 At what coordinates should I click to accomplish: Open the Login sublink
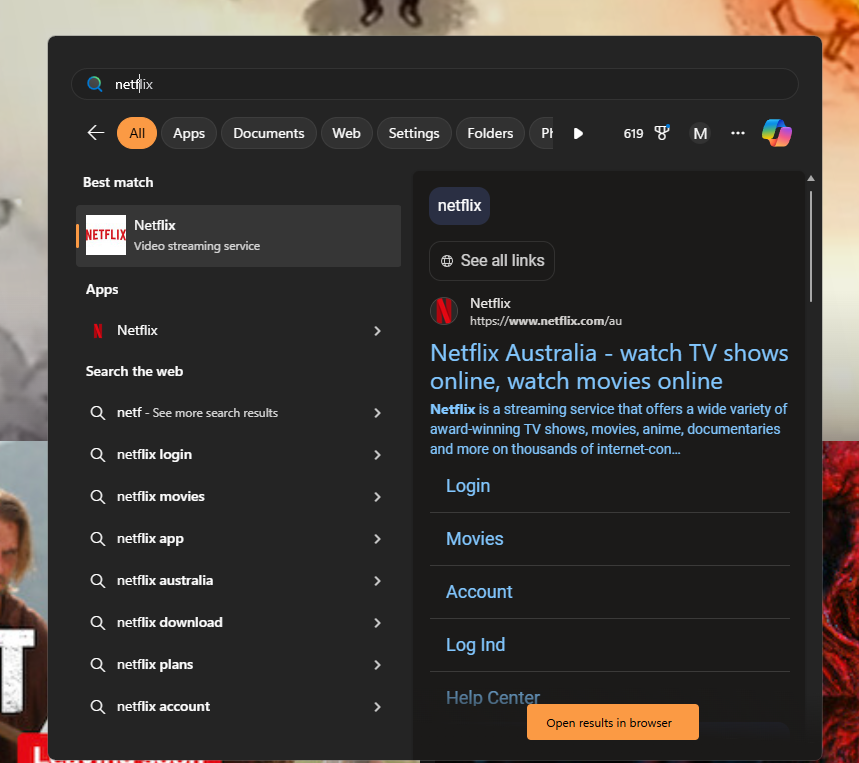coord(468,486)
